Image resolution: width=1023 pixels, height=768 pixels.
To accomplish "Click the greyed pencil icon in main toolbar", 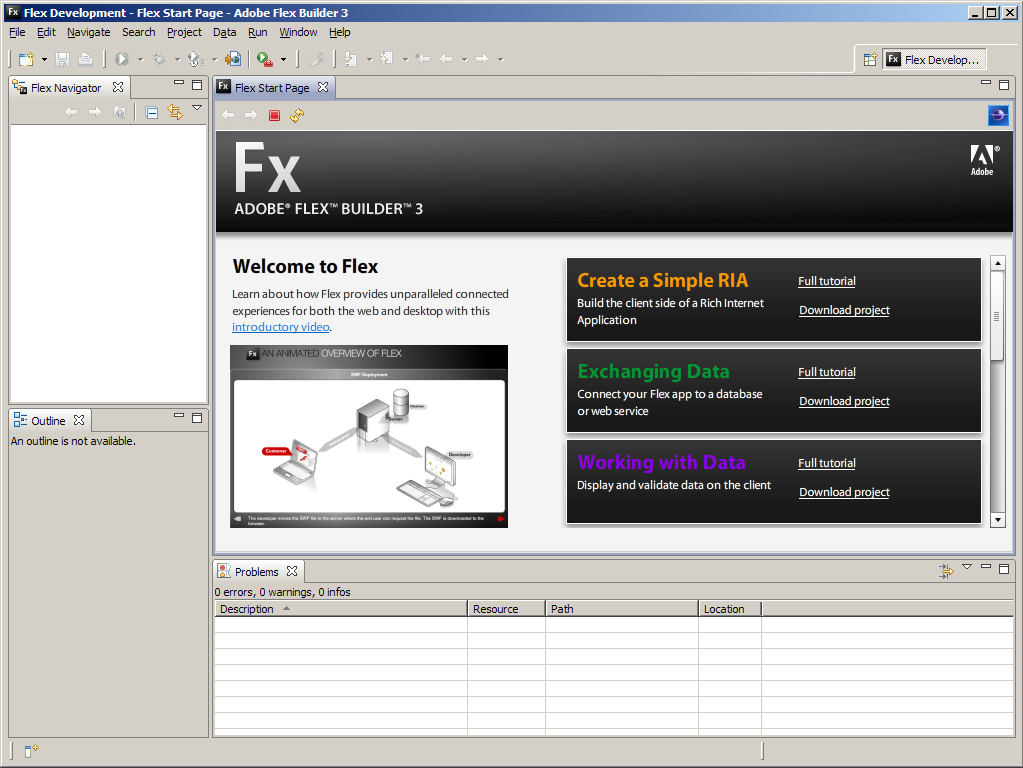I will coord(317,59).
